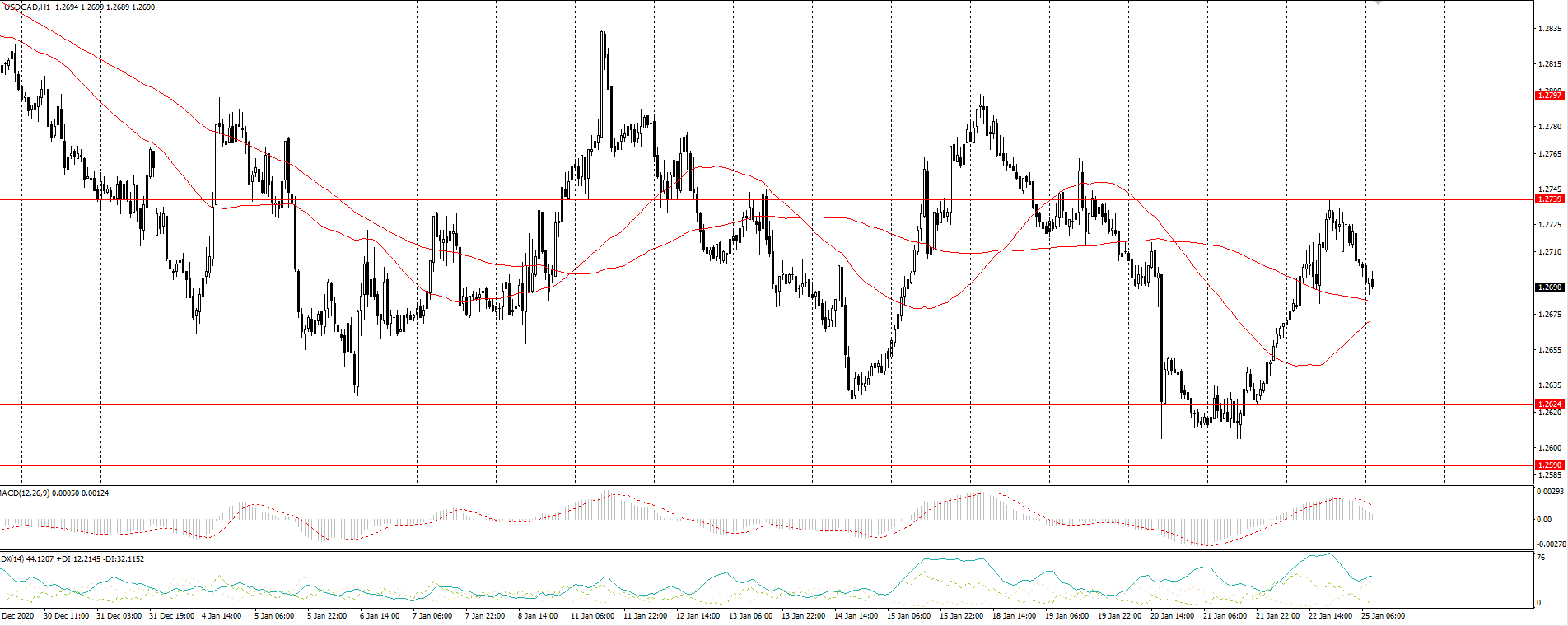
Task: Click the 4 Jan 14:00 time label
Action: click(x=222, y=616)
